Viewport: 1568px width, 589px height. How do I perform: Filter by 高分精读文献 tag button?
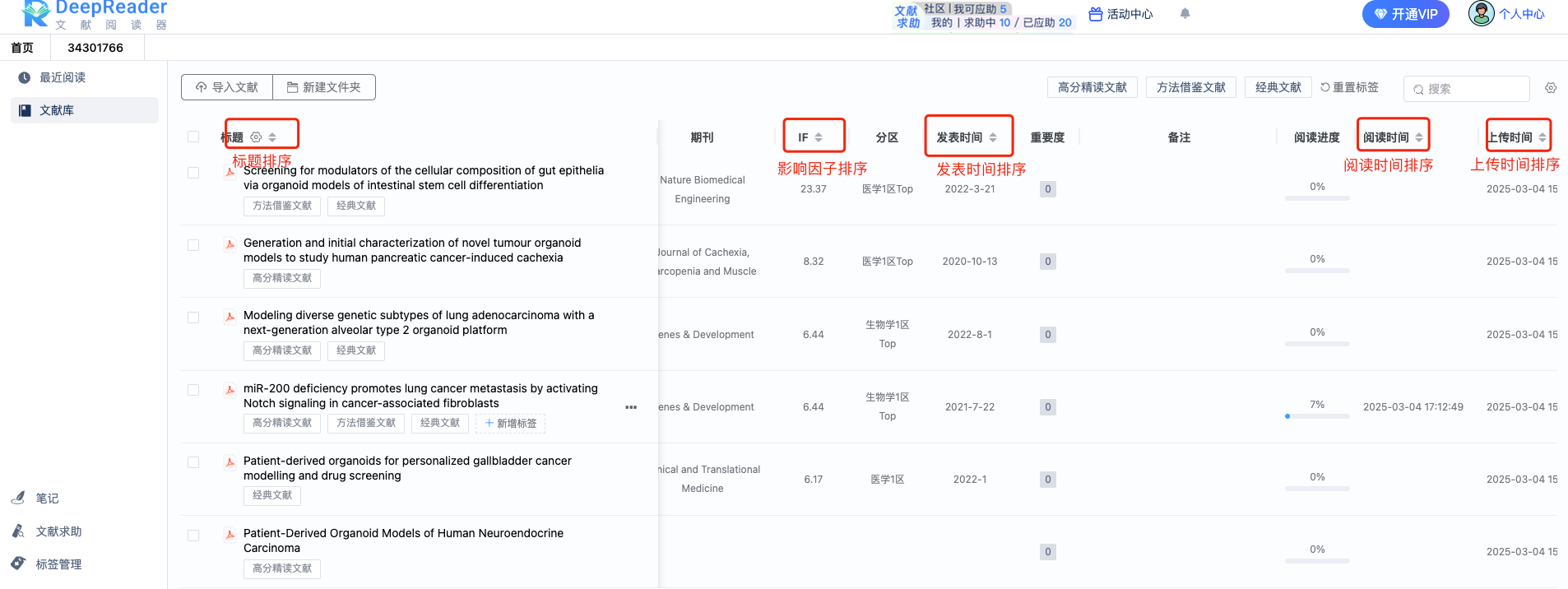click(1092, 87)
